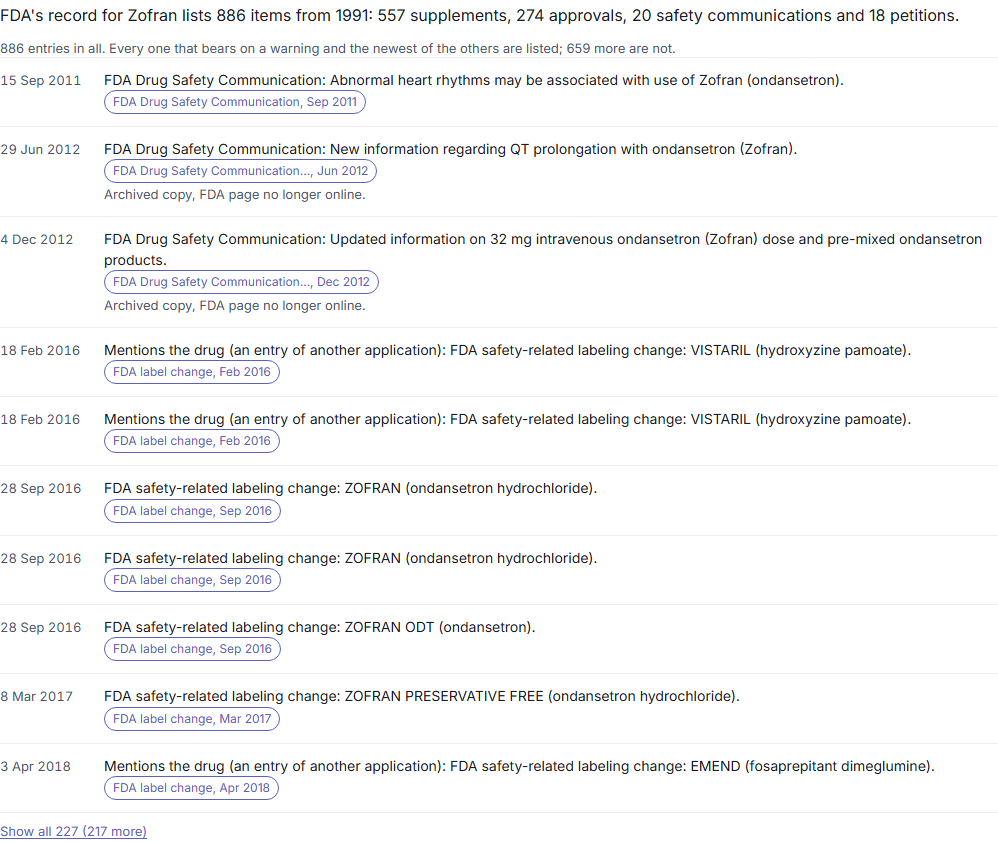Viewport: 998px width, 842px height.
Task: Open the FDA Drug Safety Communication..., Jun 2012 link
Action: [241, 171]
